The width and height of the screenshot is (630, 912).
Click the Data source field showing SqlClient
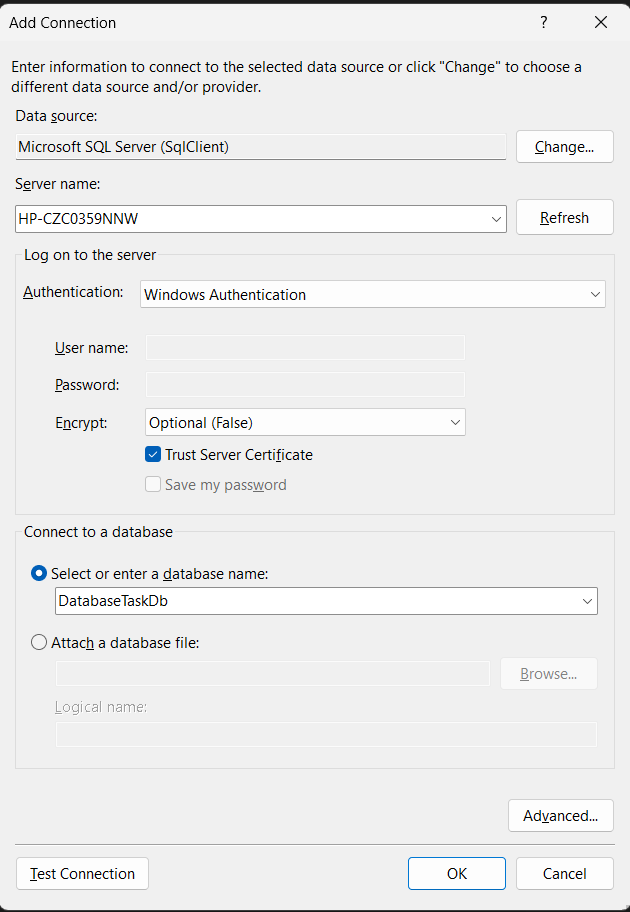[261, 147]
